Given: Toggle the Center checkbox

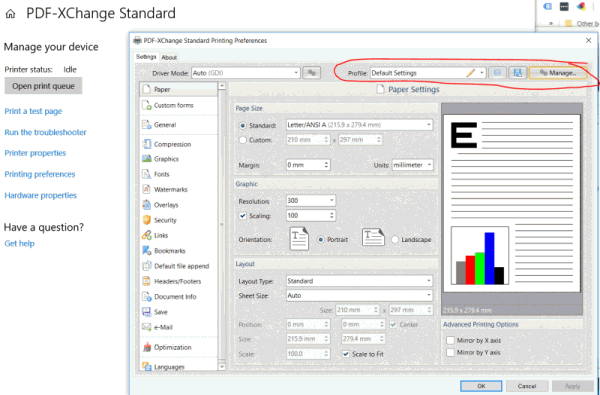Looking at the screenshot, I should coord(393,325).
